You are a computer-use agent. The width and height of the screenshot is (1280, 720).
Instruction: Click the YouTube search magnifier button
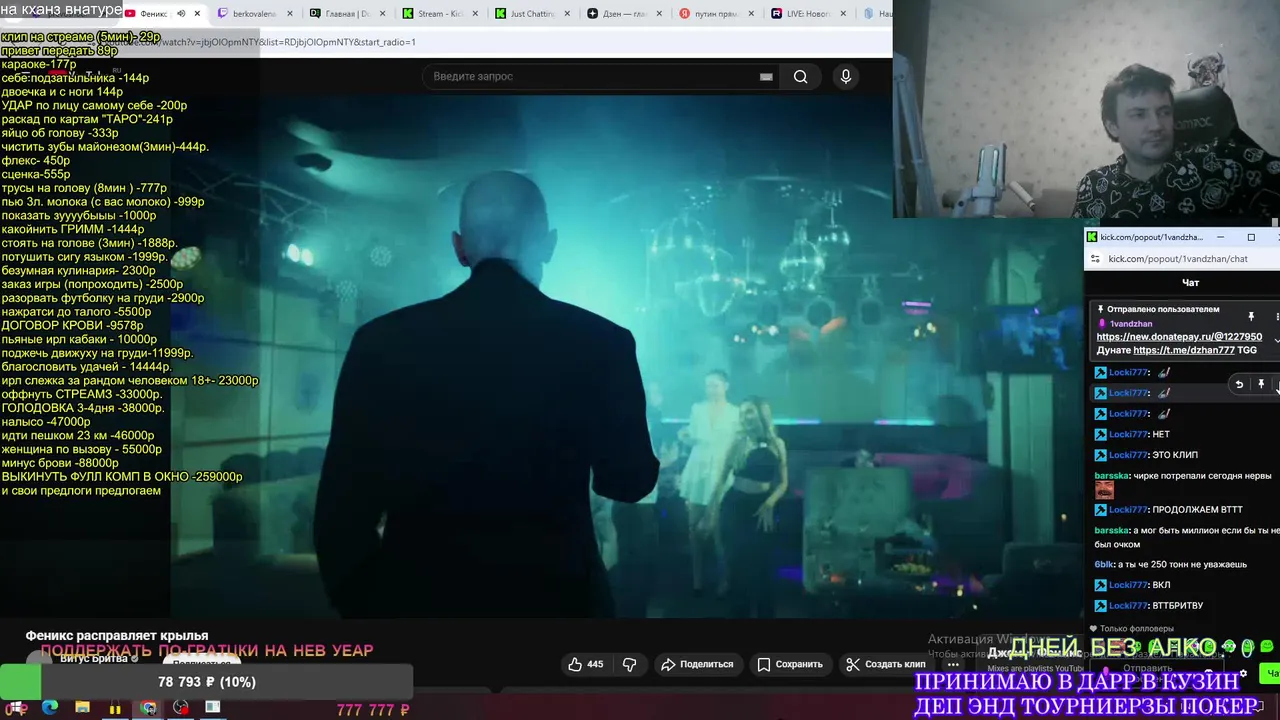800,77
